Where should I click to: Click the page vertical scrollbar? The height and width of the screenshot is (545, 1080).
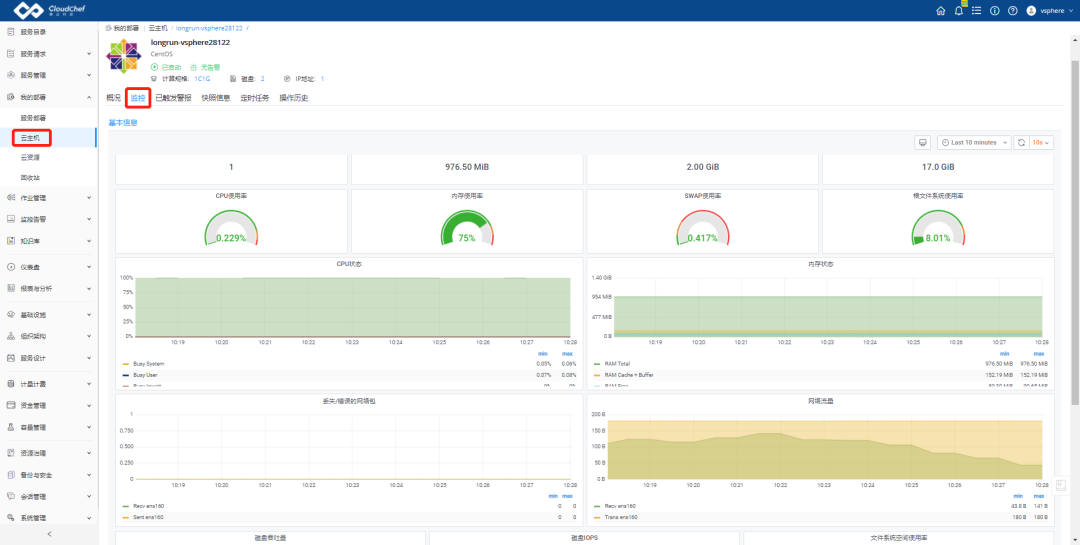click(1074, 231)
